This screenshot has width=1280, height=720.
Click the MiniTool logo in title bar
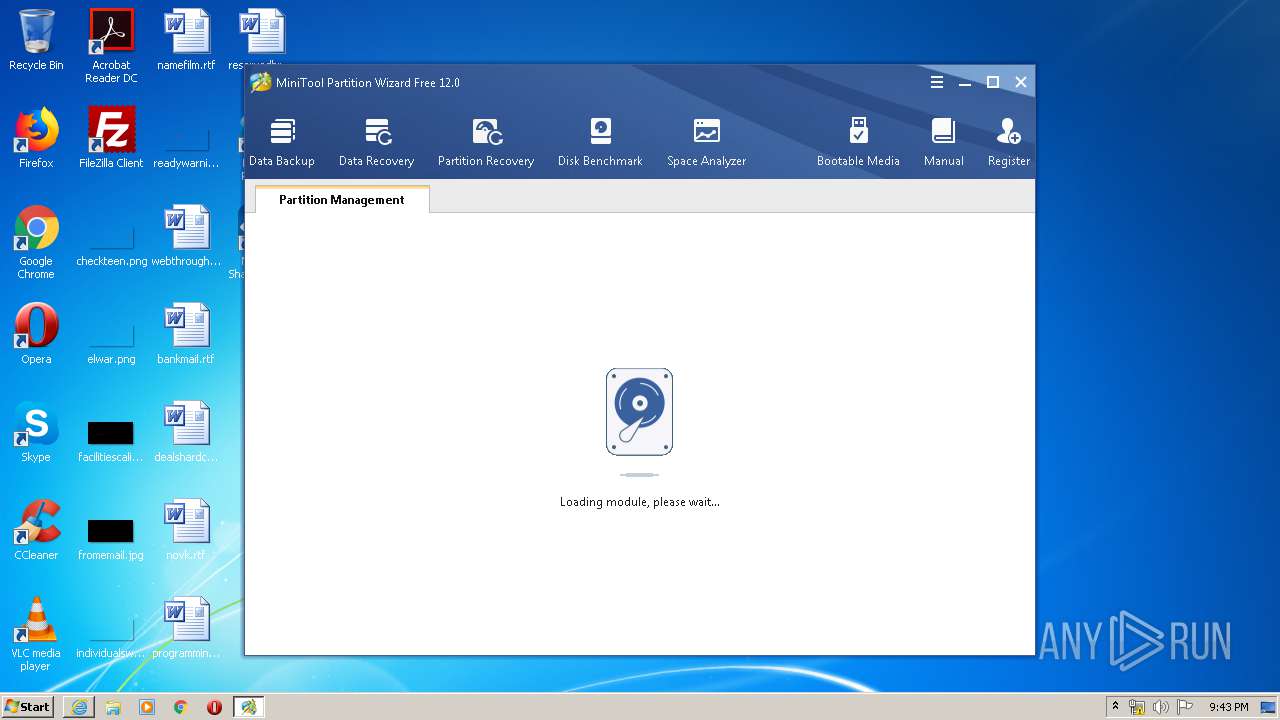(260, 82)
